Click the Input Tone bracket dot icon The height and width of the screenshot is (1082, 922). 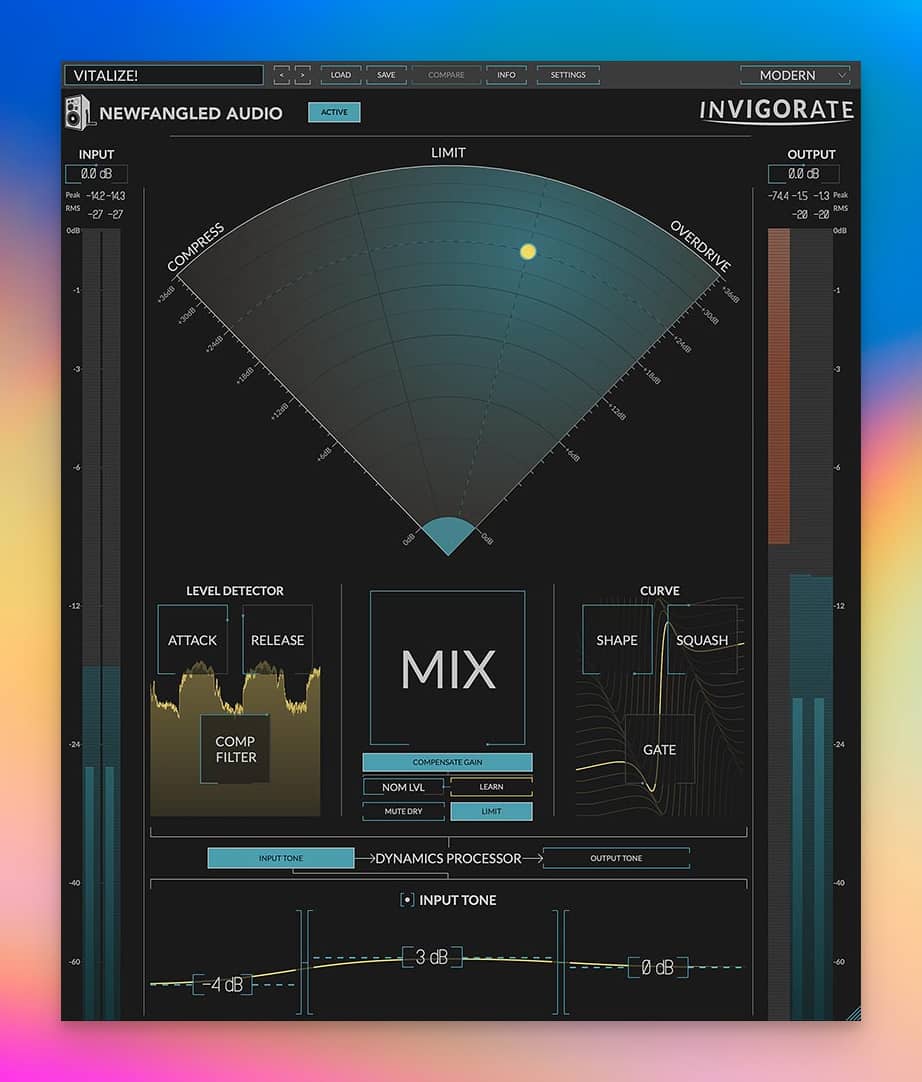pyautogui.click(x=407, y=900)
